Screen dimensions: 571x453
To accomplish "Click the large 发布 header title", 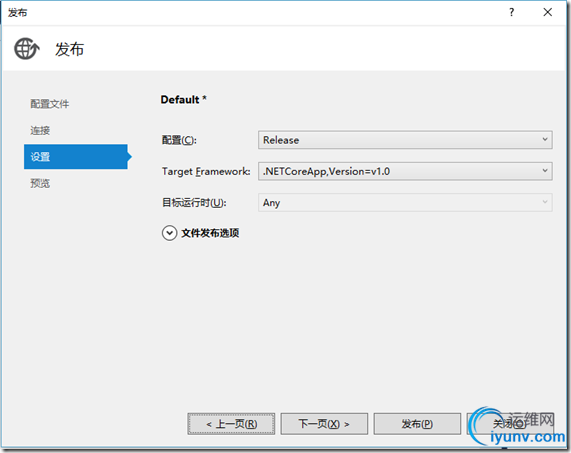I will click(x=70, y=49).
